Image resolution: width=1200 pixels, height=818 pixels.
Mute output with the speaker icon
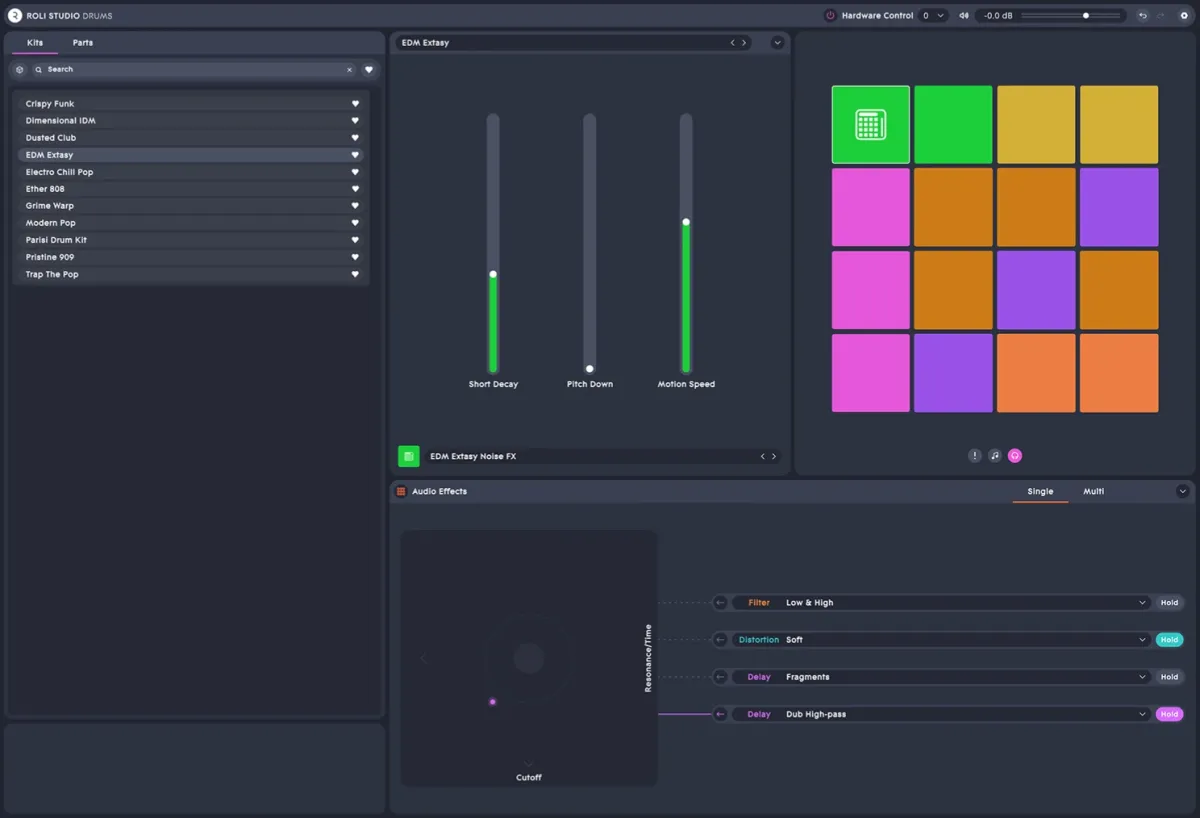pyautogui.click(x=964, y=16)
